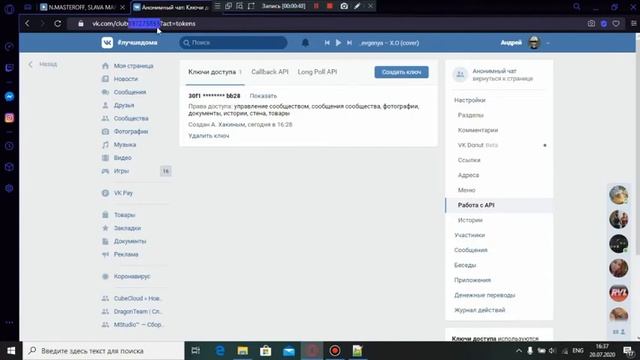Screen dimensions: 640x360
Task: Open the DragonTeam community shortcut
Action: tap(138, 311)
